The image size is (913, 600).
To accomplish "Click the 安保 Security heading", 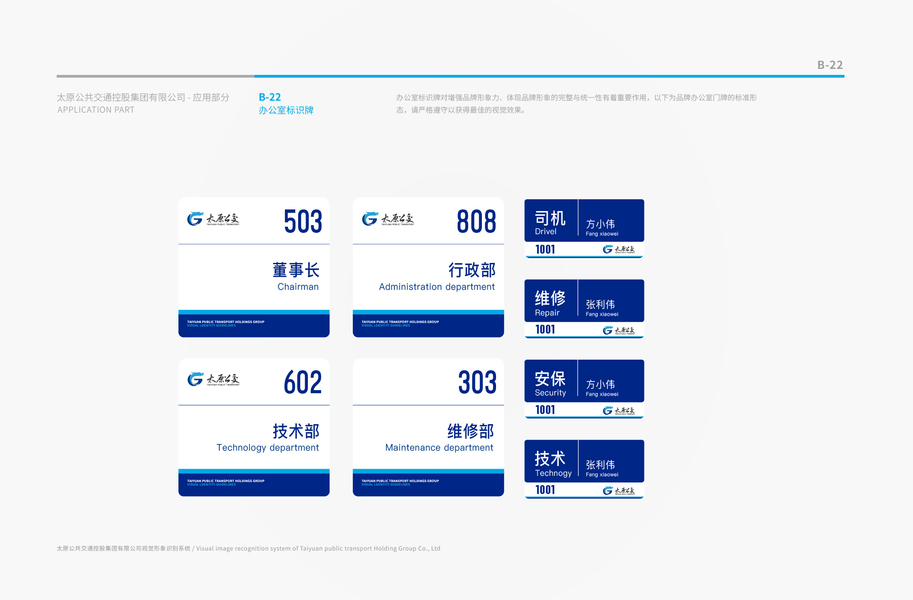I will click(x=550, y=384).
